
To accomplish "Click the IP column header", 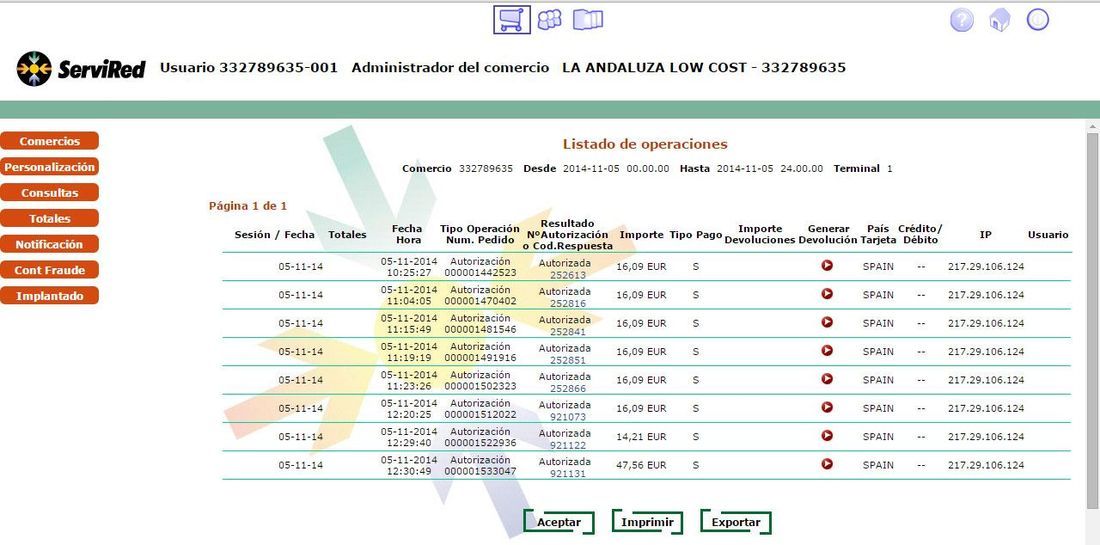I will click(986, 235).
